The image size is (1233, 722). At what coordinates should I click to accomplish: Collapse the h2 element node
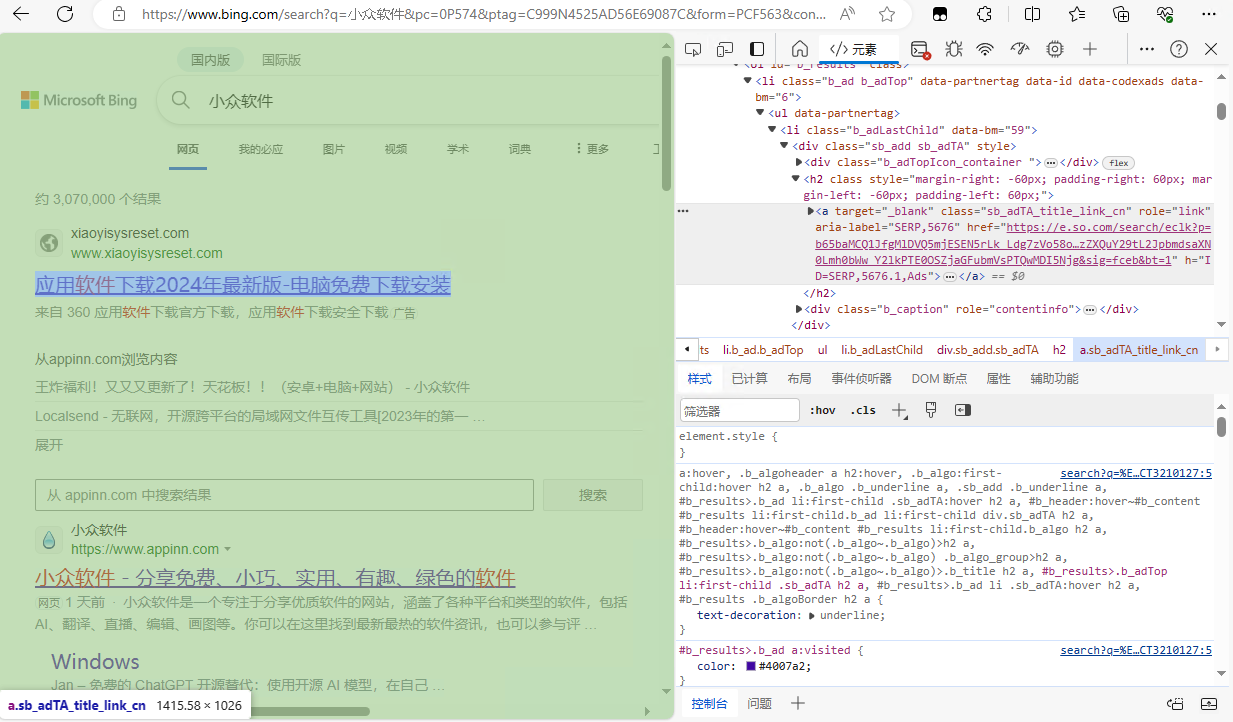797,179
